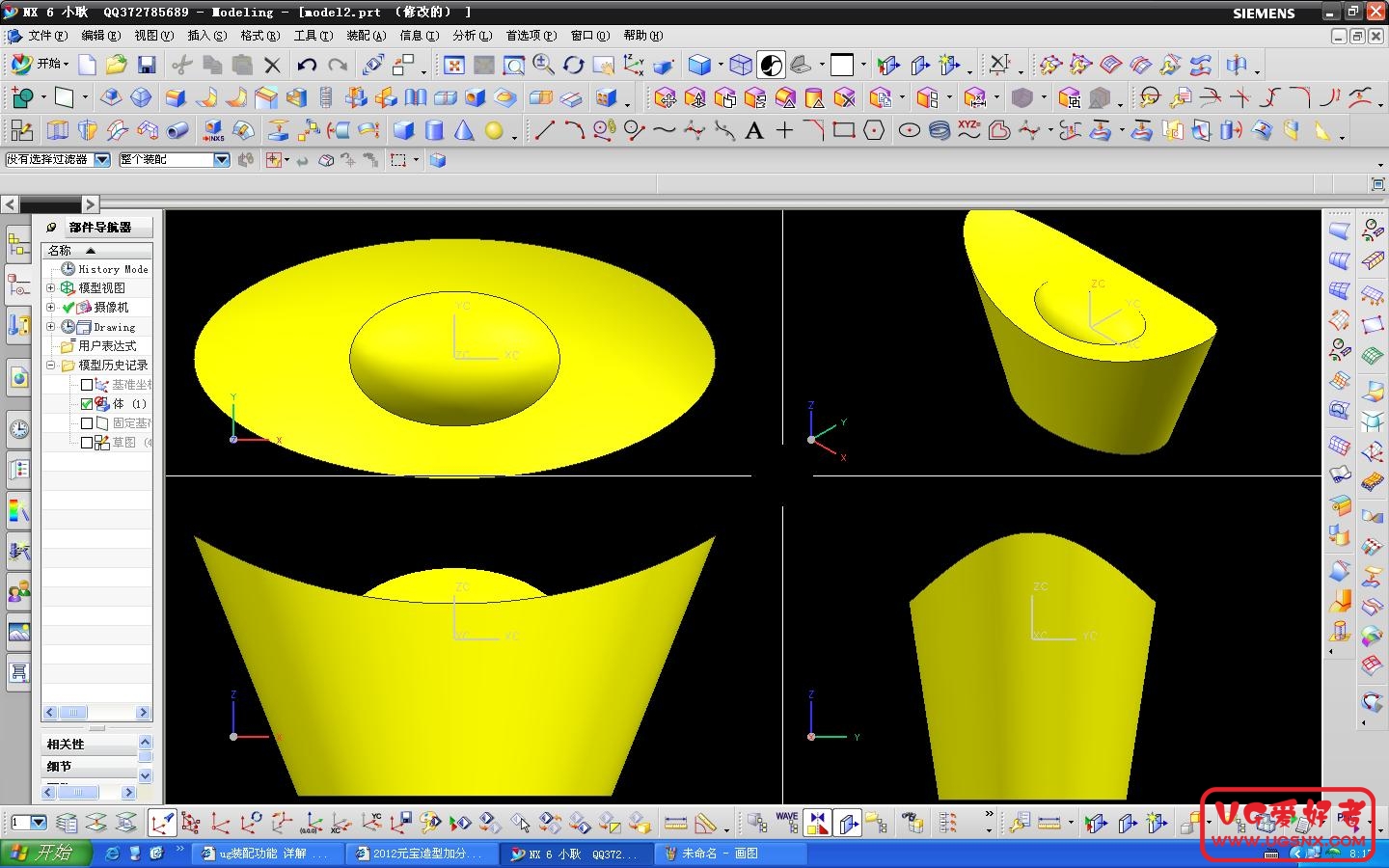Pick the white background color swatch
This screenshot has height=868, width=1389.
tap(841, 65)
